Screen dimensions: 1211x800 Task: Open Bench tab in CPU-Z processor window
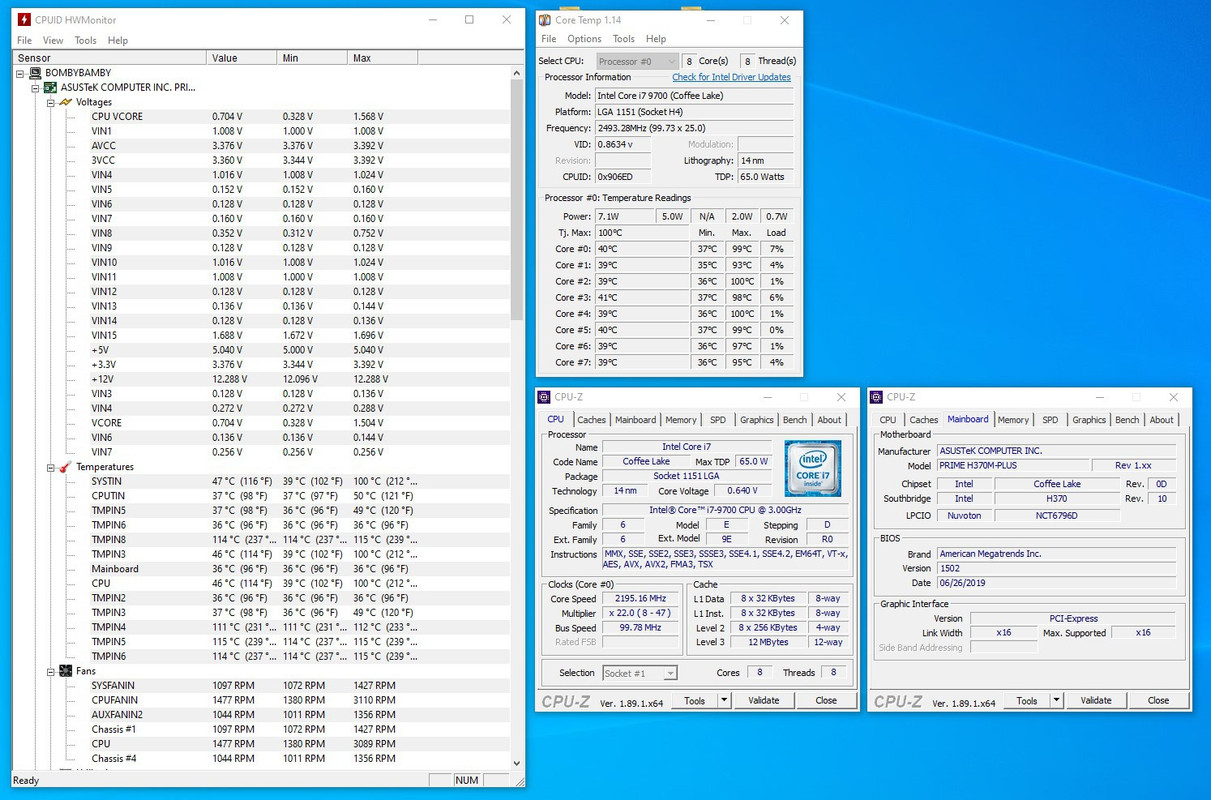[795, 420]
